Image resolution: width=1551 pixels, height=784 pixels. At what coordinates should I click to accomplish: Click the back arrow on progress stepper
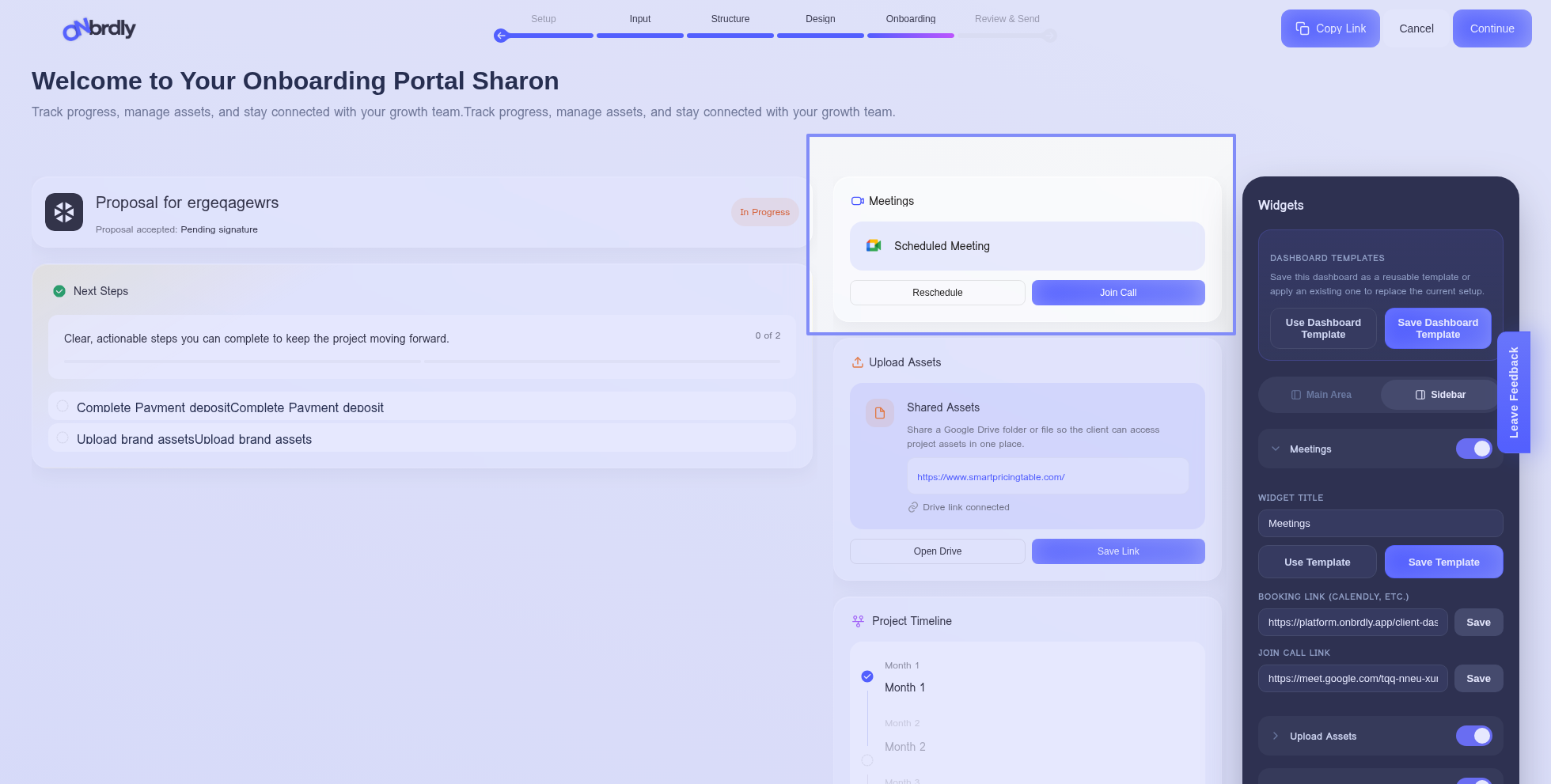point(501,36)
